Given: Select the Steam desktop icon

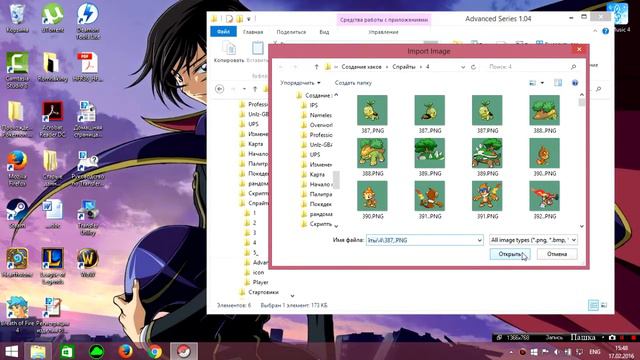Looking at the screenshot, I should coord(17,213).
